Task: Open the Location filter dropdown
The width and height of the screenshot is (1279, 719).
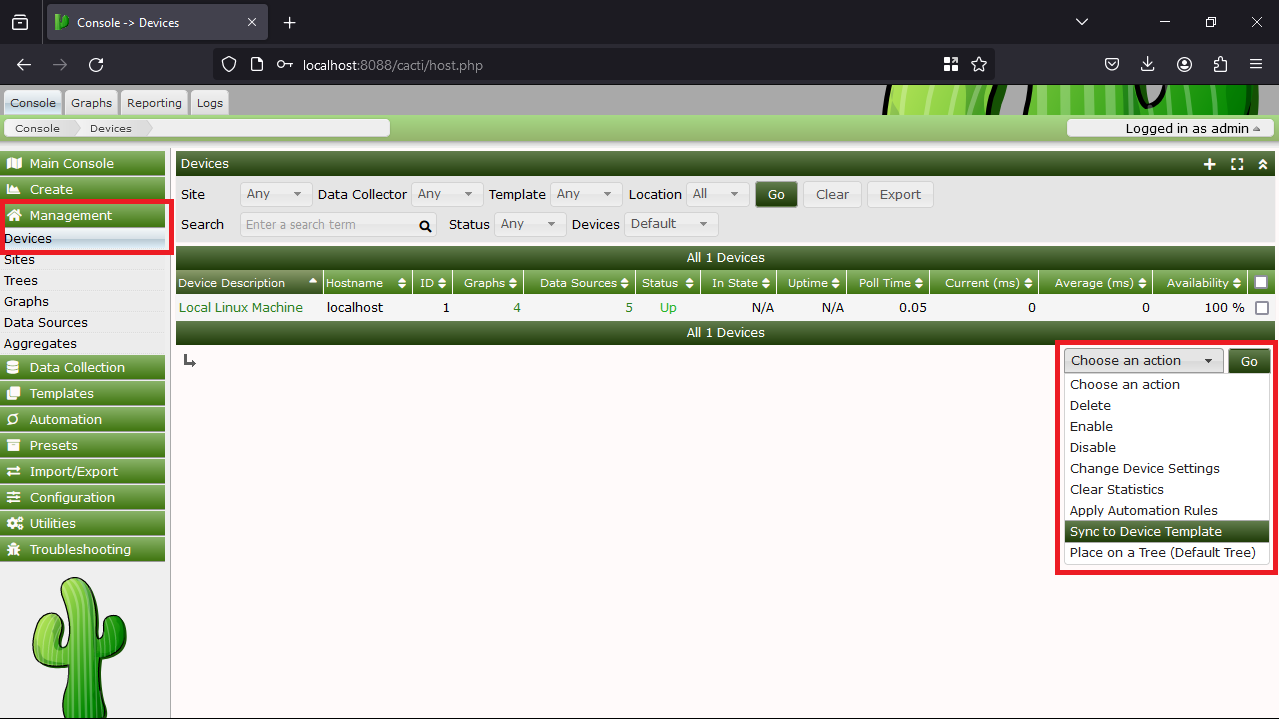Action: coord(718,194)
